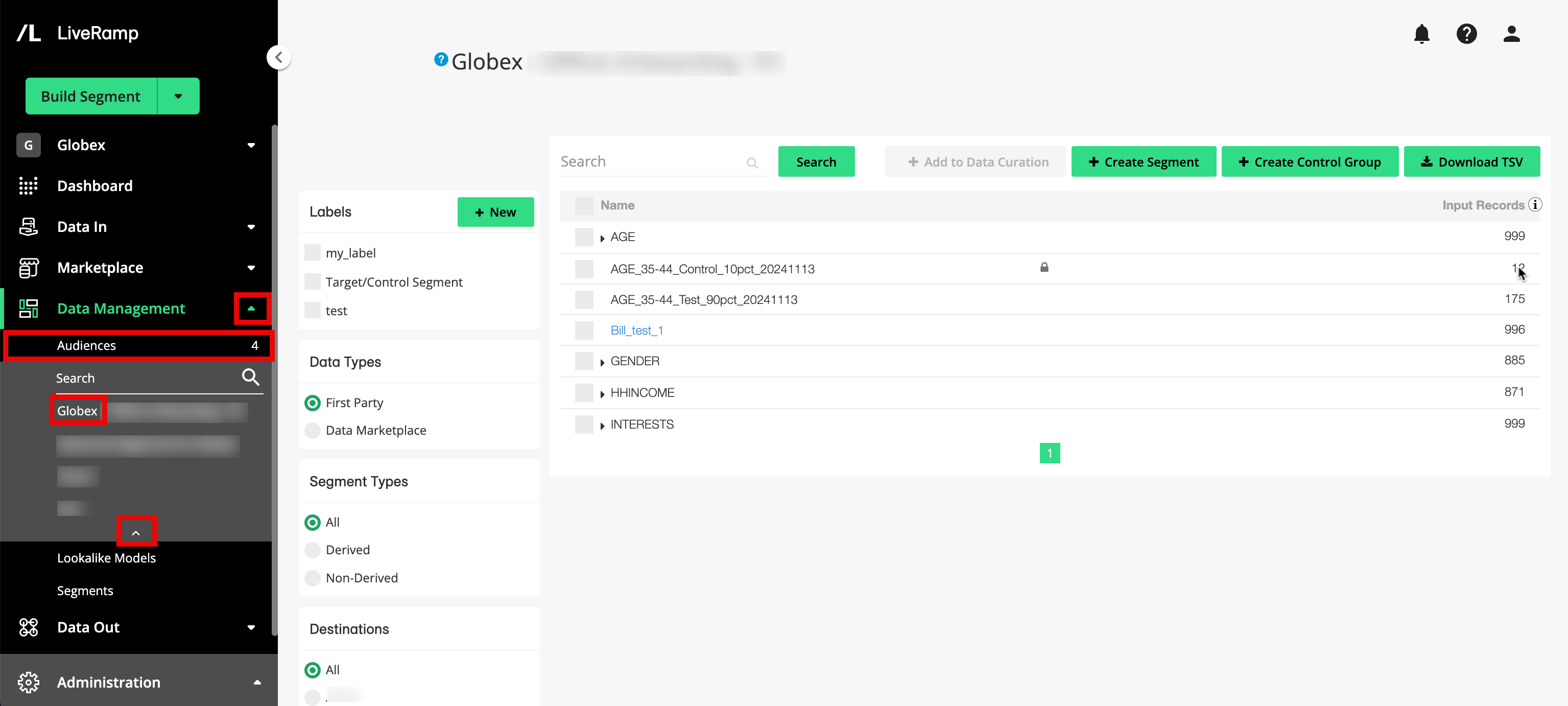This screenshot has width=1568, height=706.
Task: Select the Globex audience in sidebar list
Action: [x=77, y=410]
